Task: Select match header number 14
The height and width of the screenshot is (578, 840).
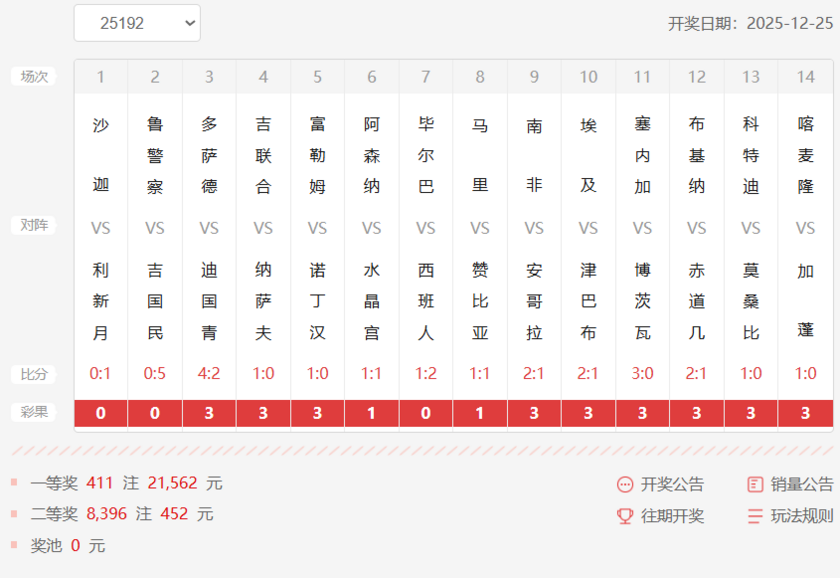Action: (805, 76)
